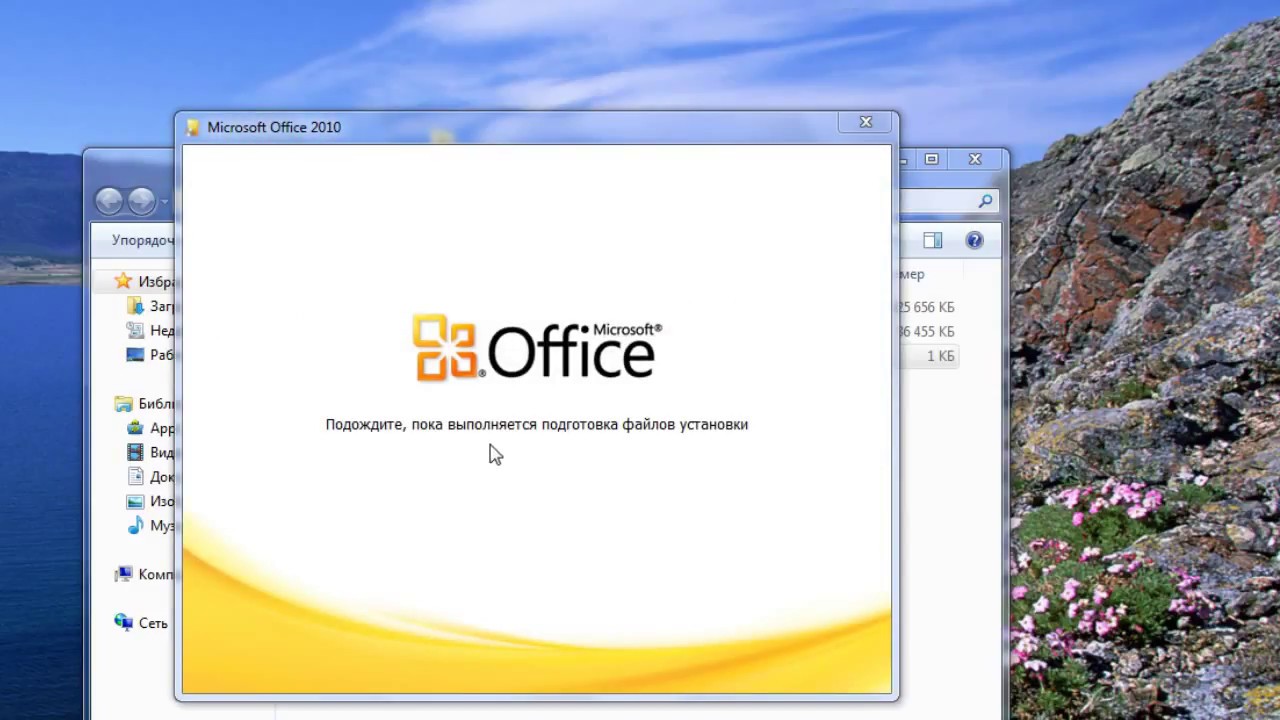Maximize the Explorer window

pyautogui.click(x=931, y=159)
